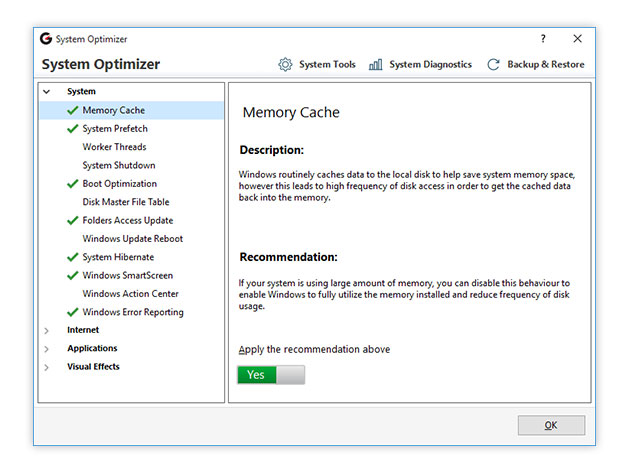Image resolution: width=630 pixels, height=473 pixels.
Task: Click the System Optimizer main heading
Action: [101, 64]
